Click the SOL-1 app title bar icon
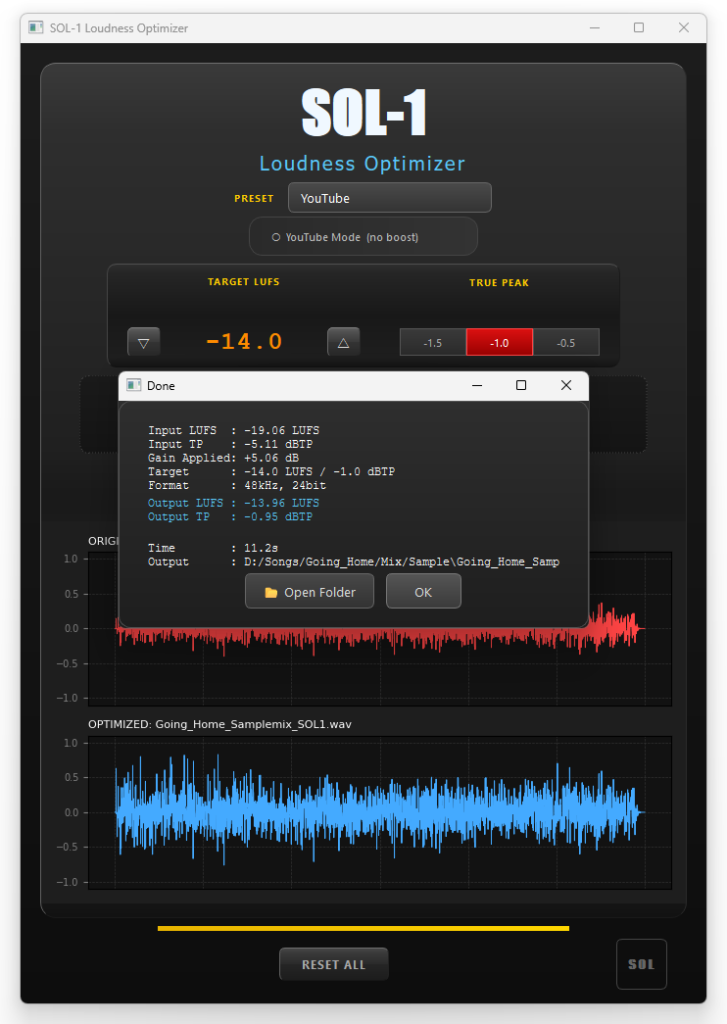The width and height of the screenshot is (727, 1024). click(36, 28)
